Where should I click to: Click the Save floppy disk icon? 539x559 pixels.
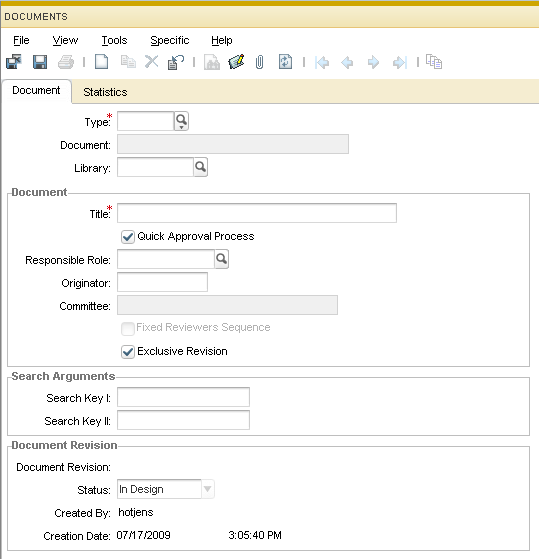click(40, 62)
